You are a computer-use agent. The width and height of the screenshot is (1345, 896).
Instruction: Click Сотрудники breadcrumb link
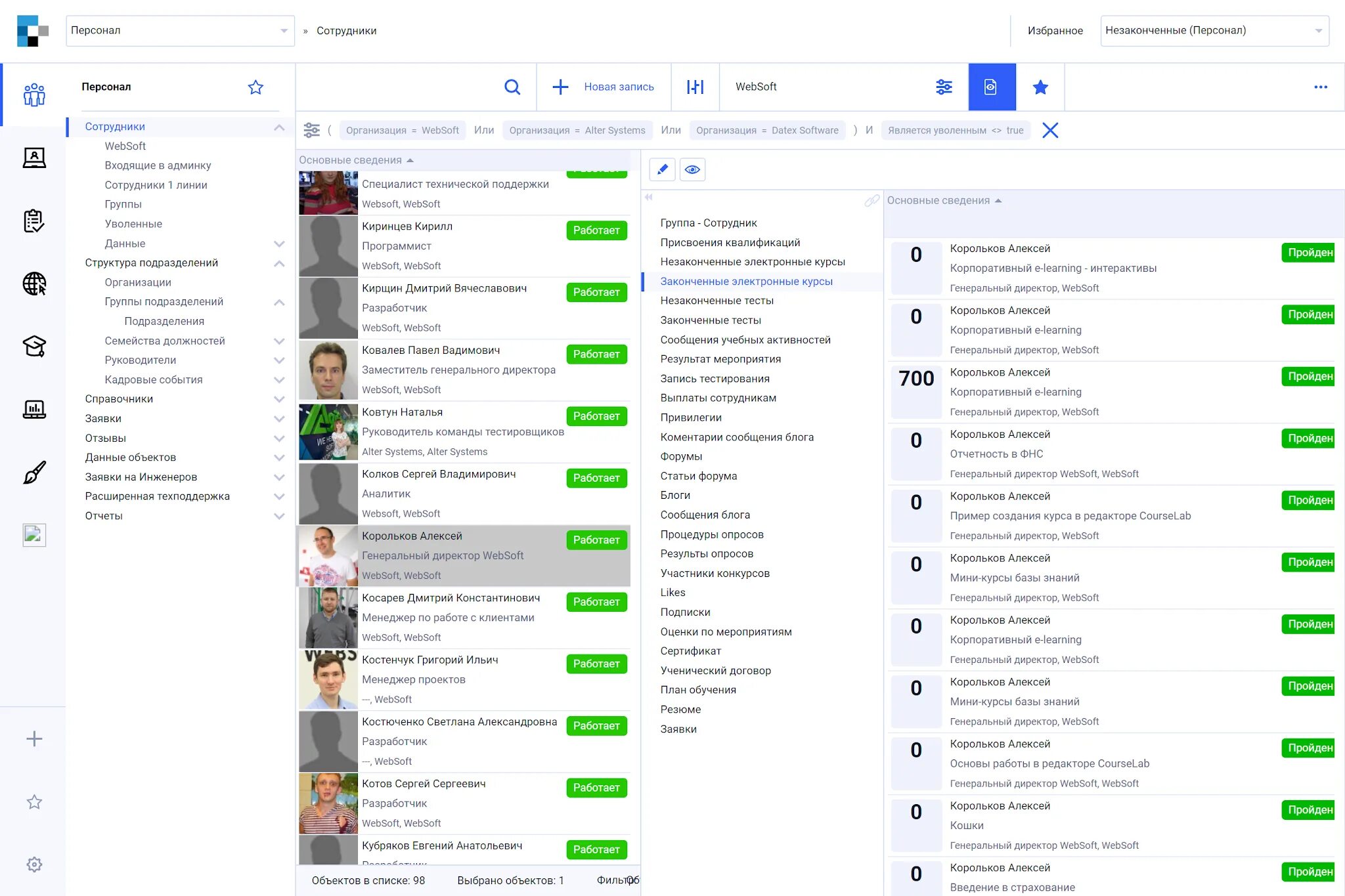pyautogui.click(x=346, y=31)
